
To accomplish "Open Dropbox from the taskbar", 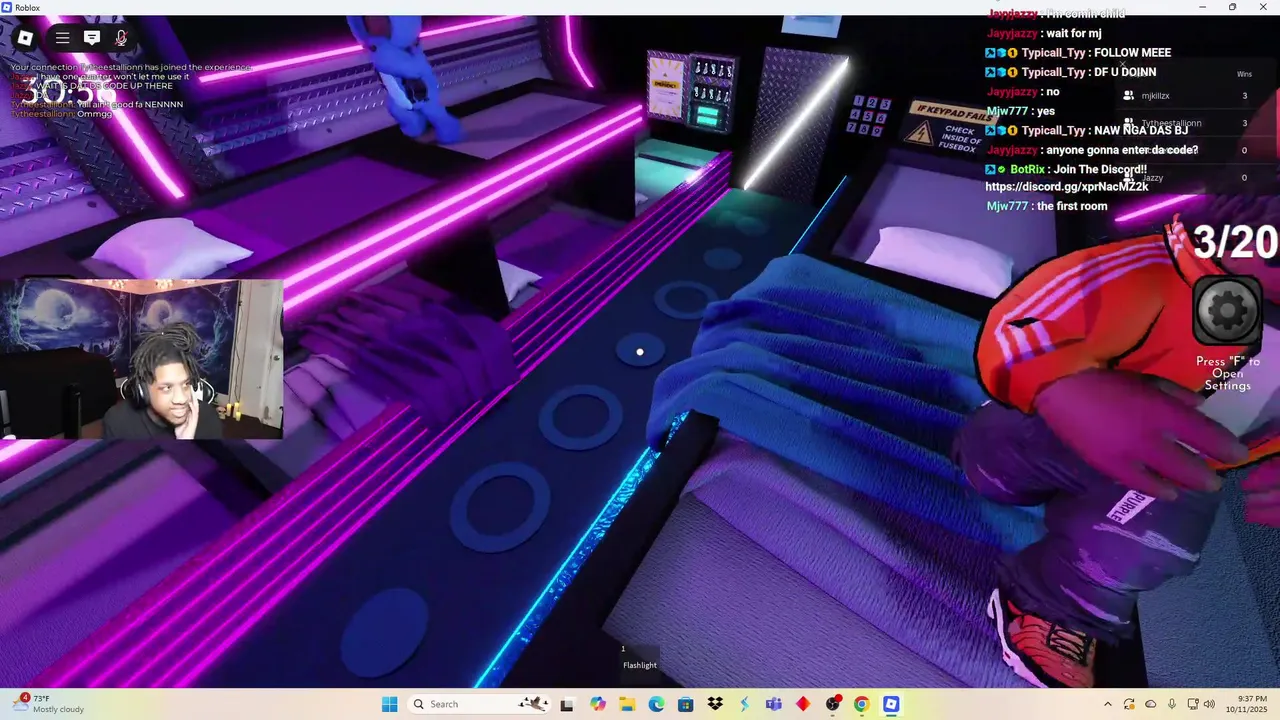I will click(x=715, y=704).
